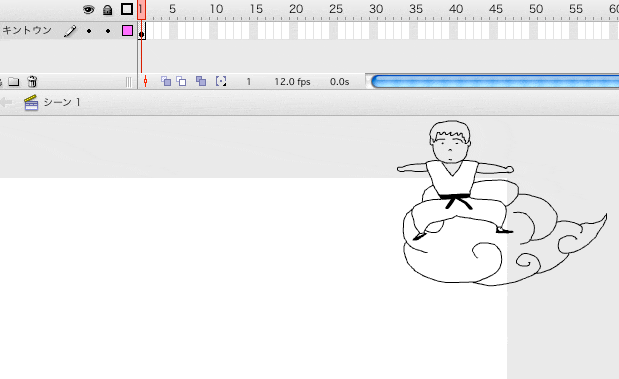Click the back arrow beside scene icon
The height and width of the screenshot is (379, 619).
tap(6, 103)
